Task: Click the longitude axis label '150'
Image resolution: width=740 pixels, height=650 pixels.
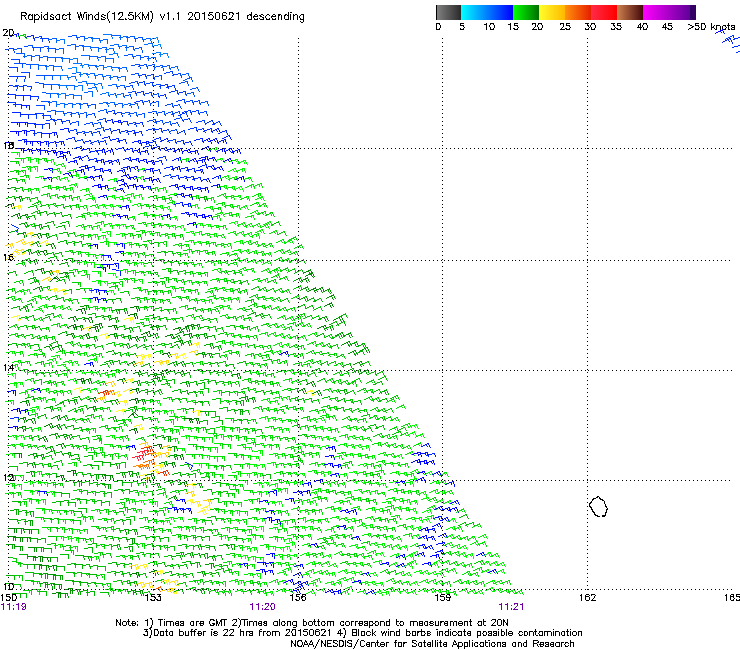Action: pos(9,598)
